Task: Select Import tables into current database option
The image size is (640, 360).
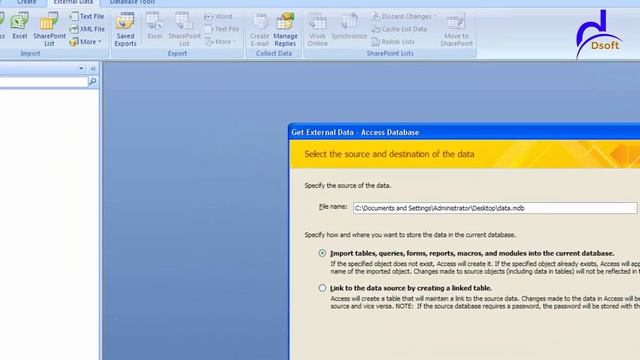Action: [322, 253]
